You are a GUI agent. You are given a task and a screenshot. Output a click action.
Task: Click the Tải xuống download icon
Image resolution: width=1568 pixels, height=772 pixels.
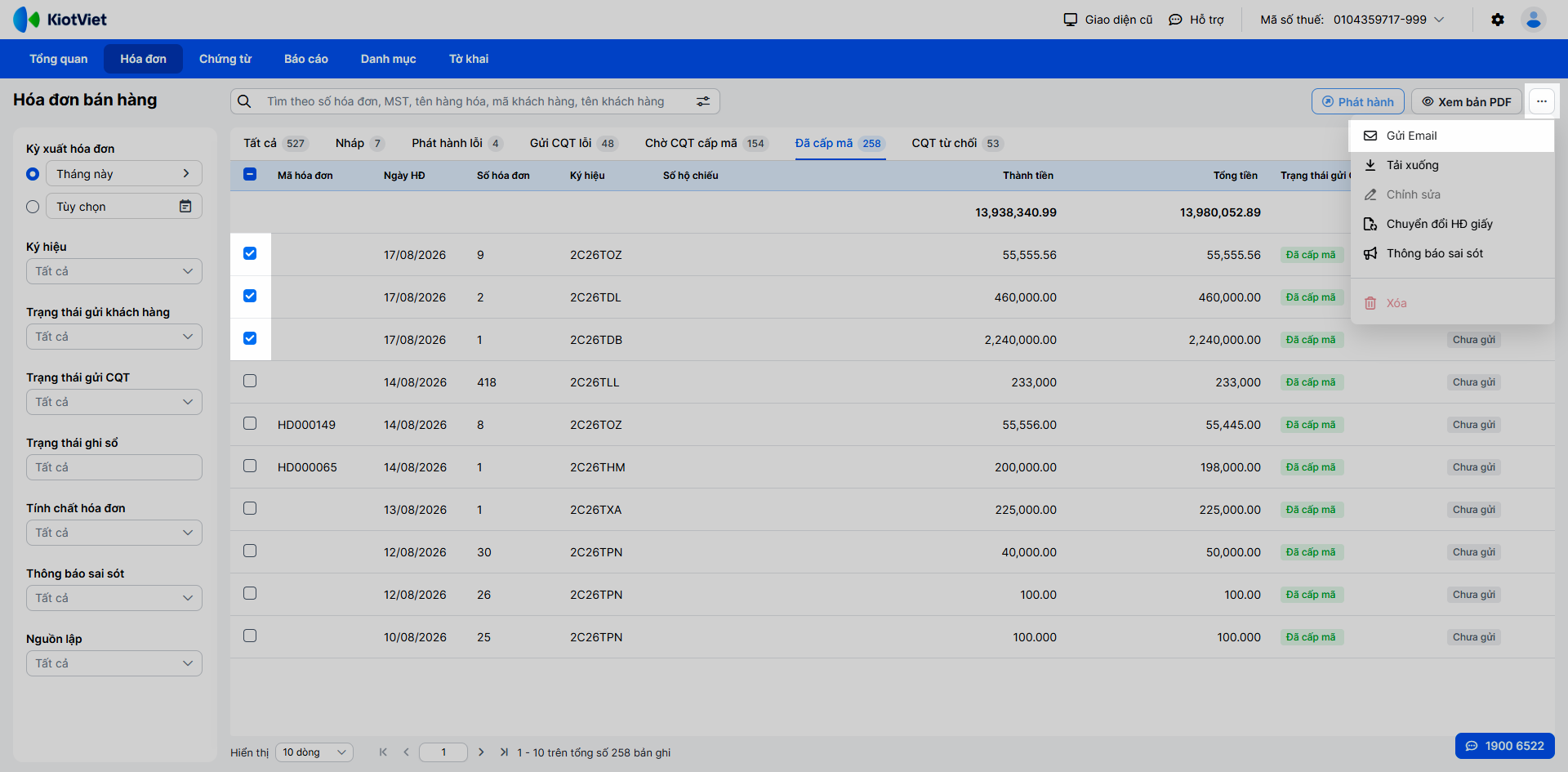[1370, 165]
